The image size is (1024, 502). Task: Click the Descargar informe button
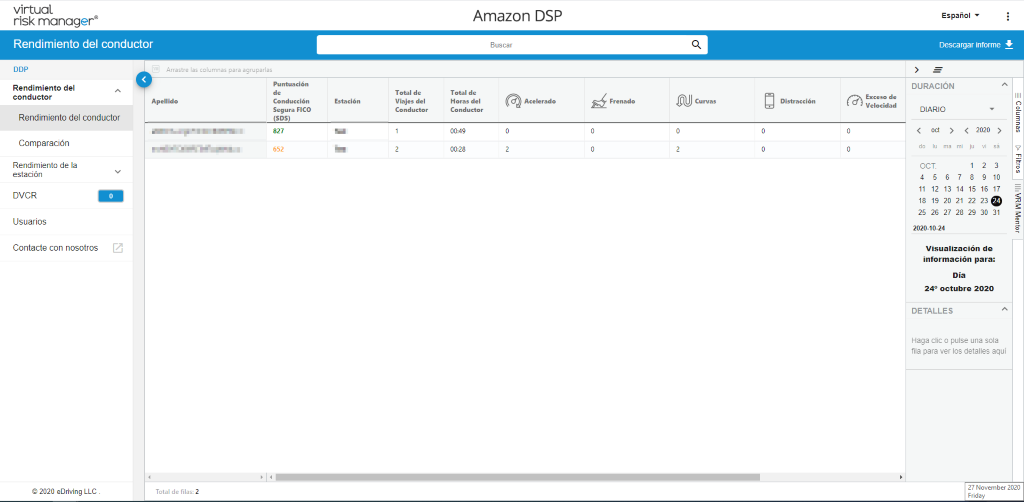976,45
